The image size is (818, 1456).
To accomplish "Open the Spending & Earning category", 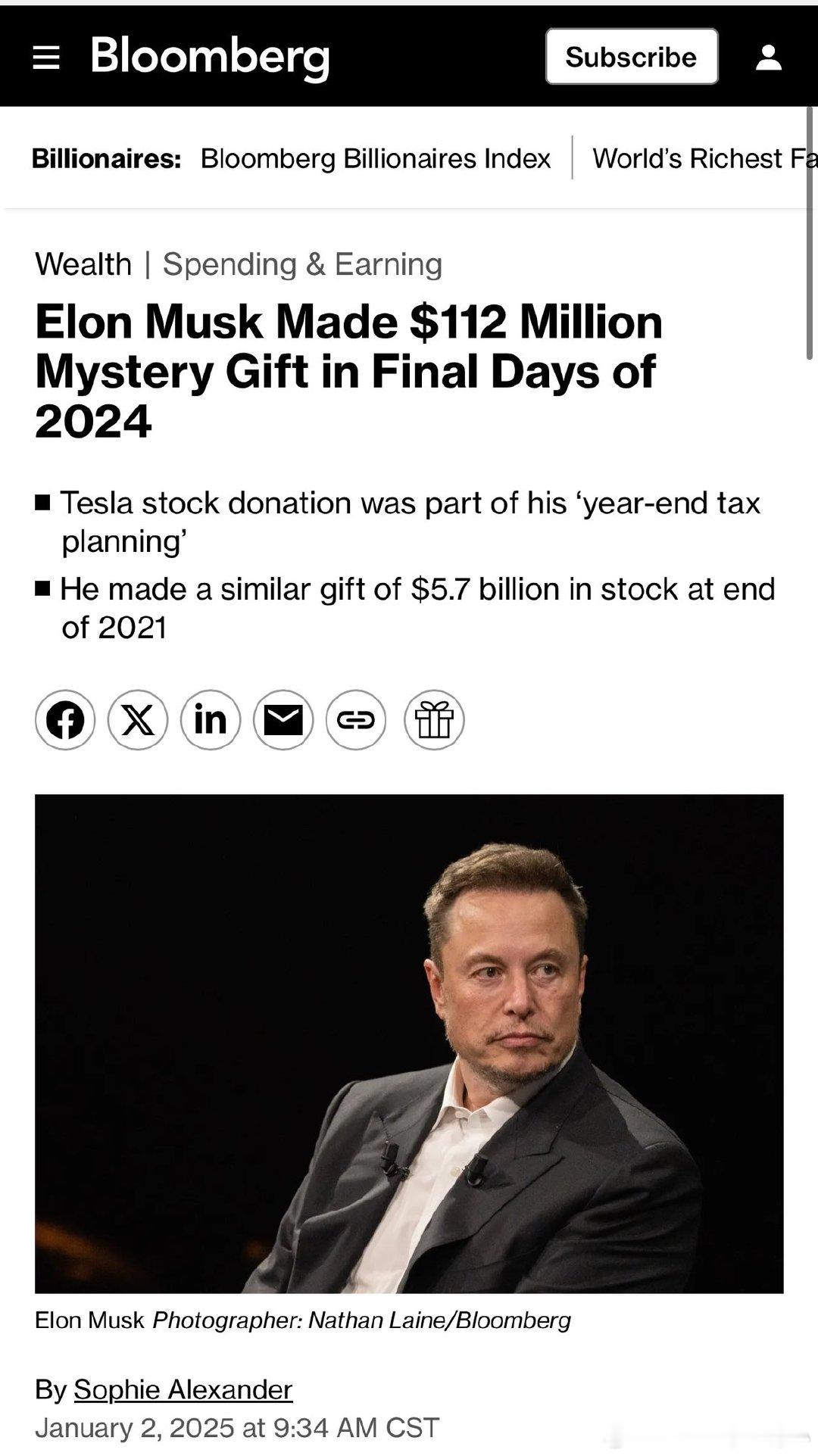I will point(301,264).
